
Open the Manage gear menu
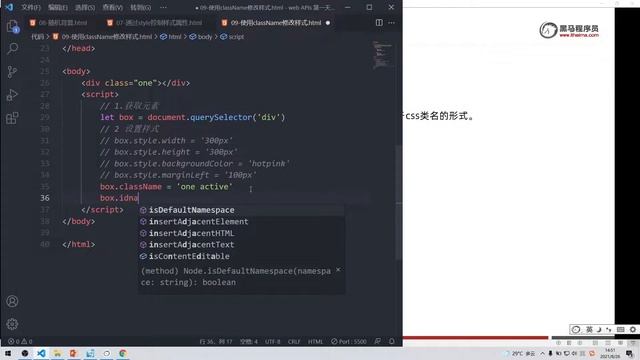click(x=12, y=324)
